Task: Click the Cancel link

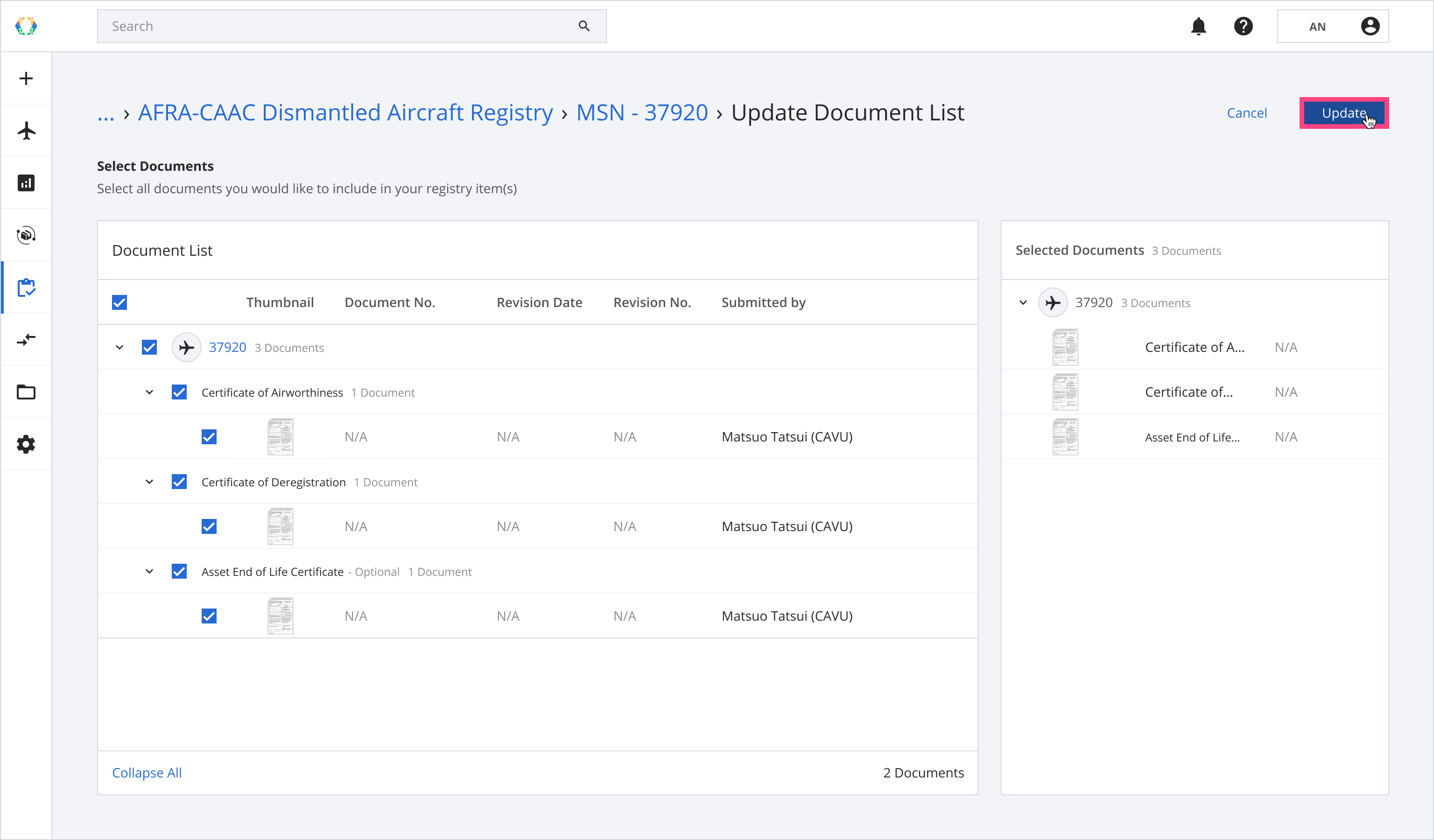Action: tap(1247, 112)
